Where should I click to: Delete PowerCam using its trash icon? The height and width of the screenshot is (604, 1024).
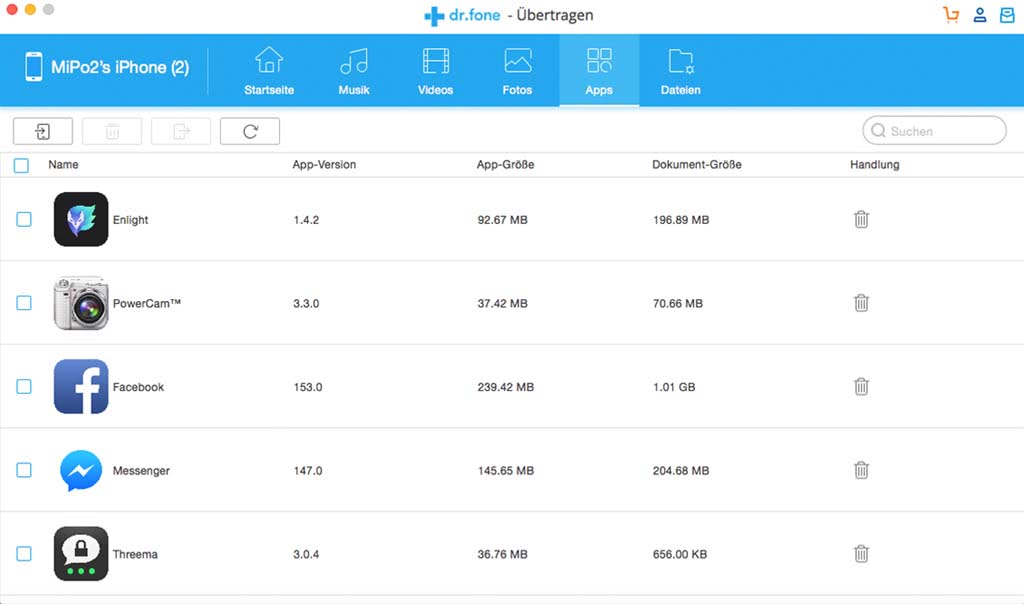tap(861, 303)
